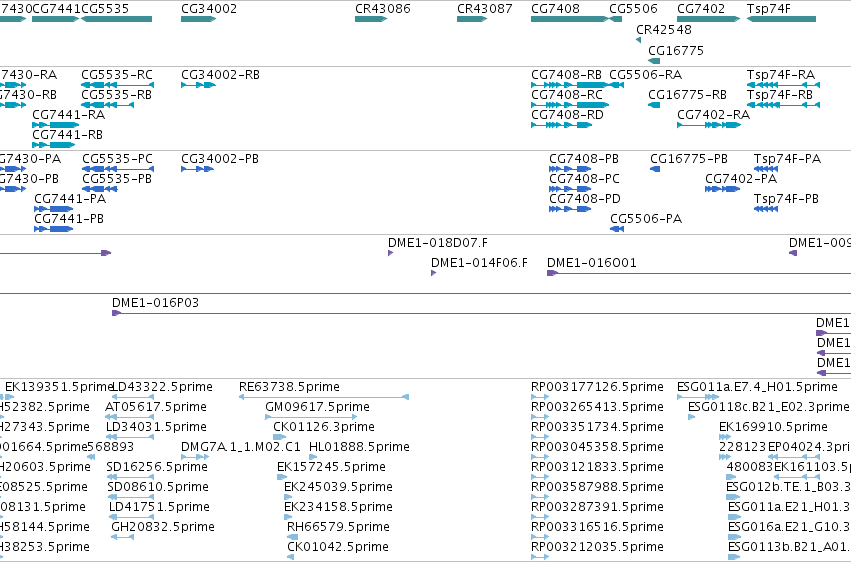
Task: Select the LD34031.5prime EST
Action: click(x=130, y=437)
